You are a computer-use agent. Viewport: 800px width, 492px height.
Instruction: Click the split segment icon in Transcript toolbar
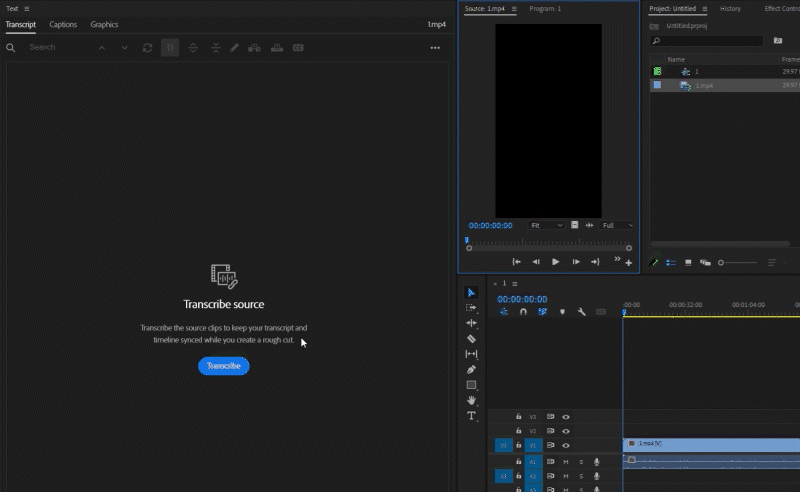click(x=193, y=47)
